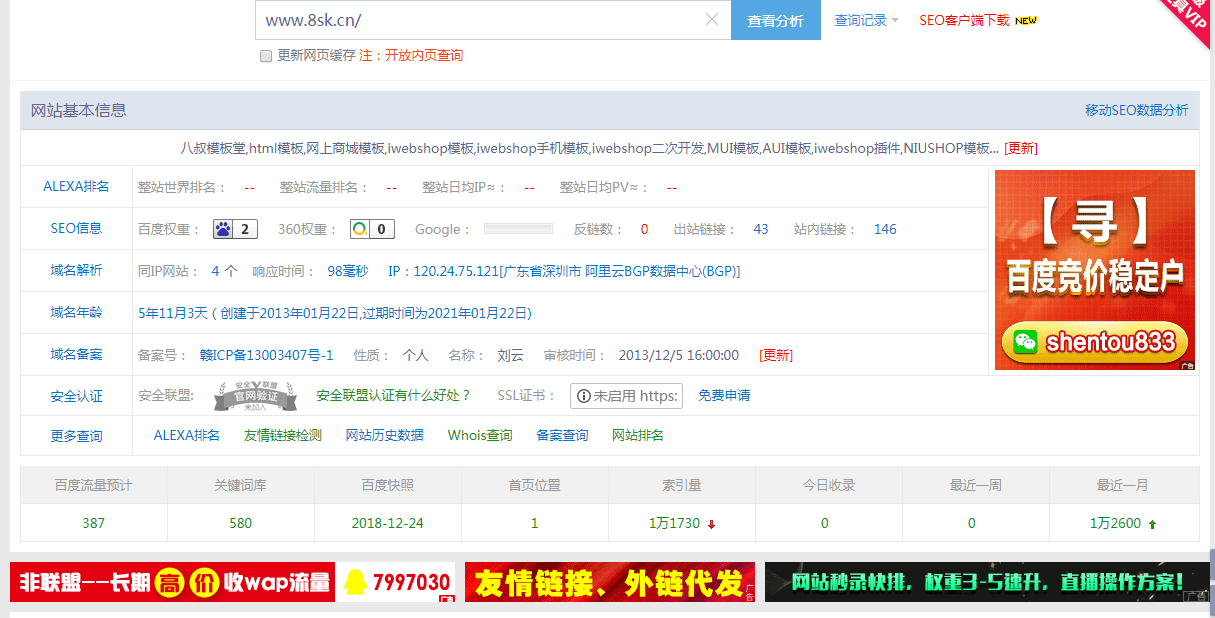Click the 360 weight badge icon
Screen dimensions: 1215x618
pos(372,229)
